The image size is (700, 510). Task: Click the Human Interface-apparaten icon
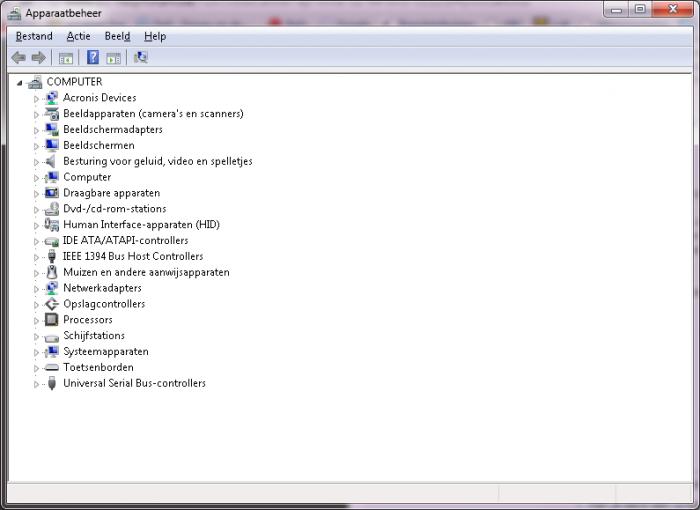click(x=52, y=225)
